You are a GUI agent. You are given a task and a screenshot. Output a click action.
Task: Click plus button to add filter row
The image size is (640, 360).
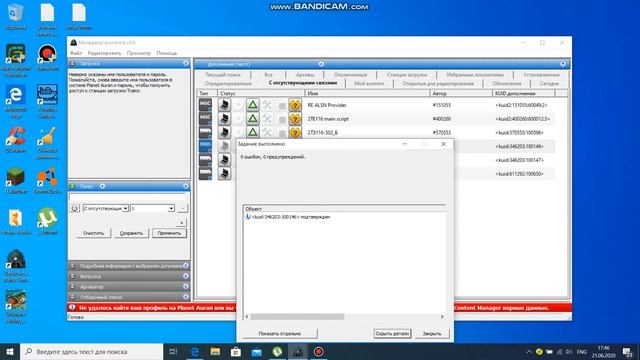[x=182, y=222]
